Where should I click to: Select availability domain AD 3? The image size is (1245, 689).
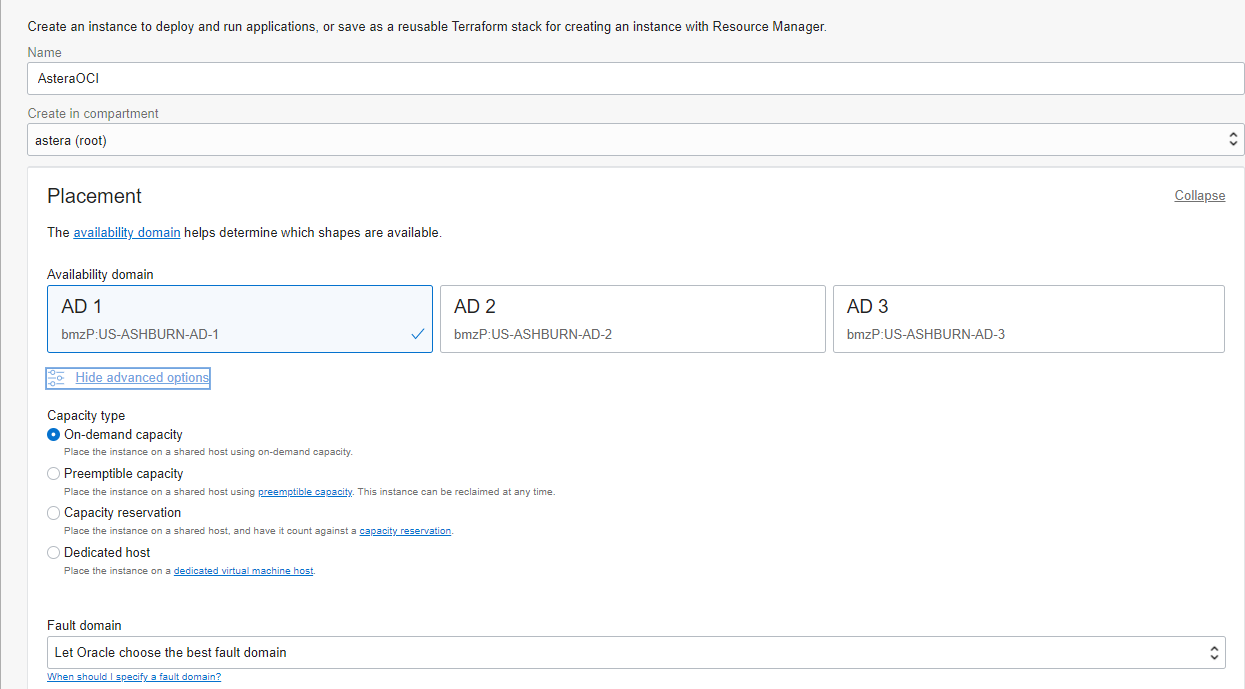1028,319
